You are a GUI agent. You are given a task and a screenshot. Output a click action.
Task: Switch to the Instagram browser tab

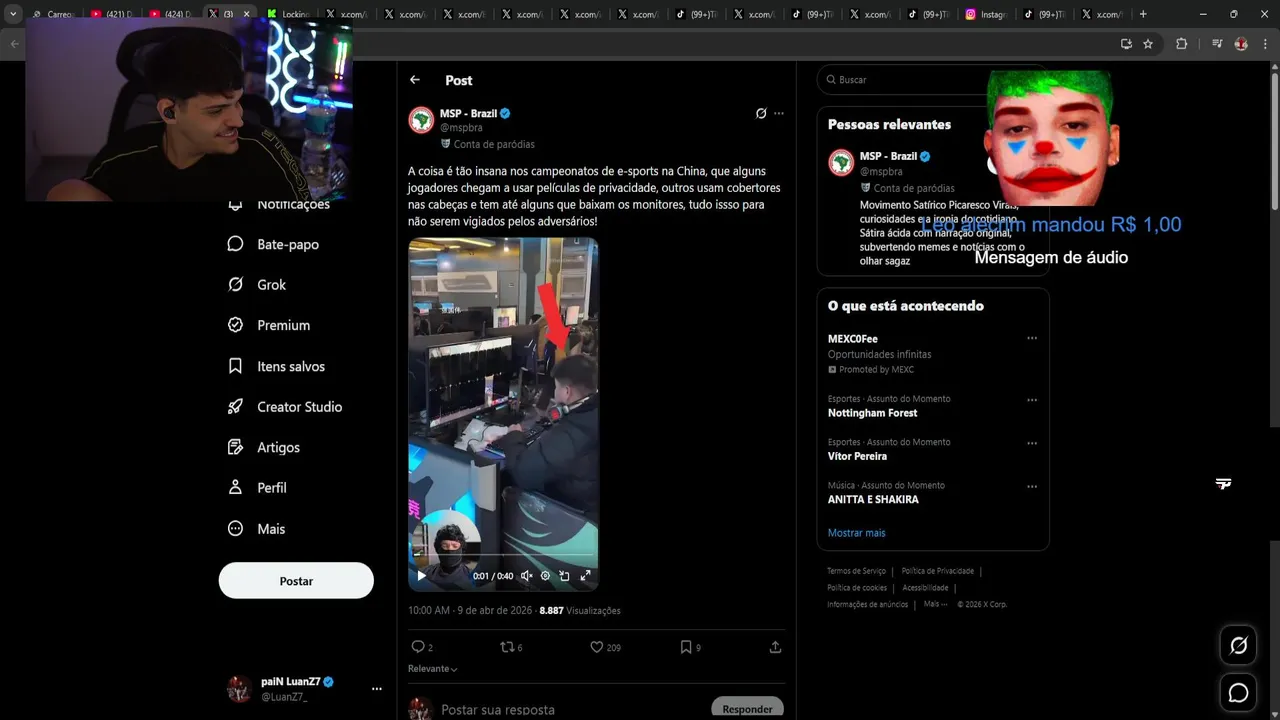click(x=985, y=14)
